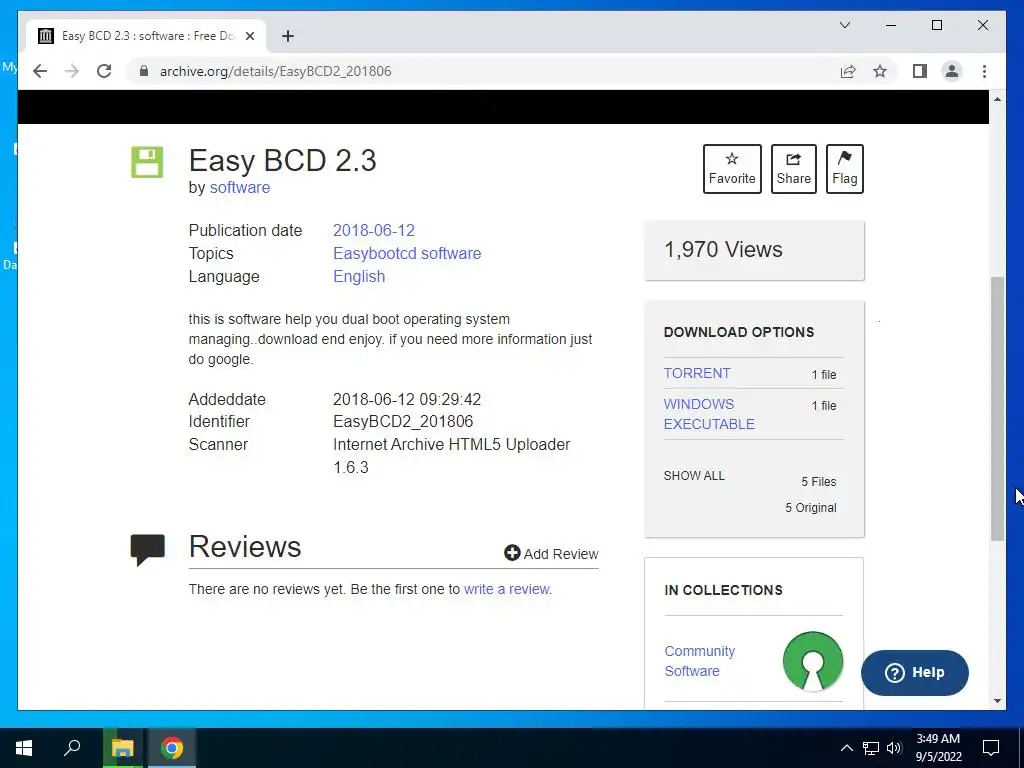Flag this item
1024x768 pixels.
tap(844, 168)
